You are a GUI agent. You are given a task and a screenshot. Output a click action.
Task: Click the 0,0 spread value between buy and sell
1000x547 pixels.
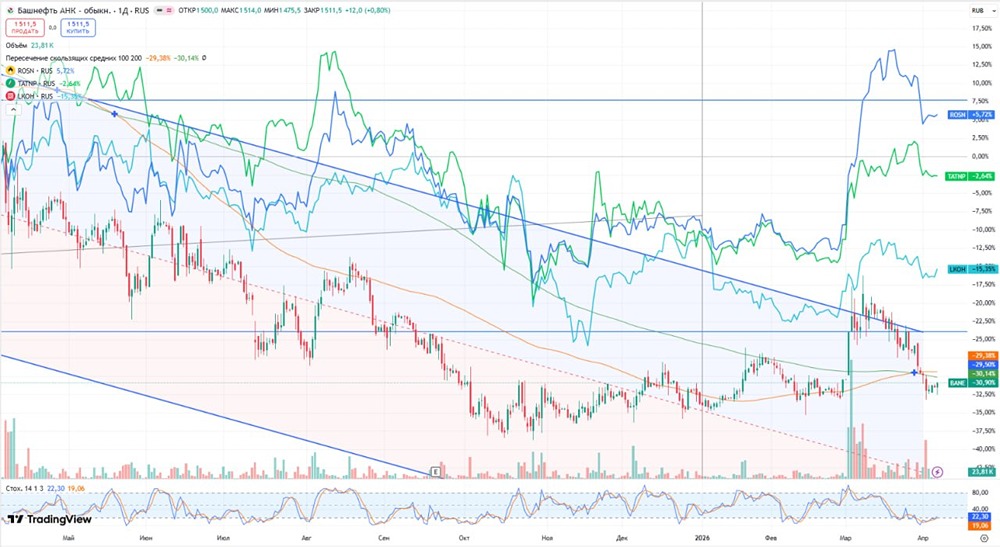coord(52,27)
